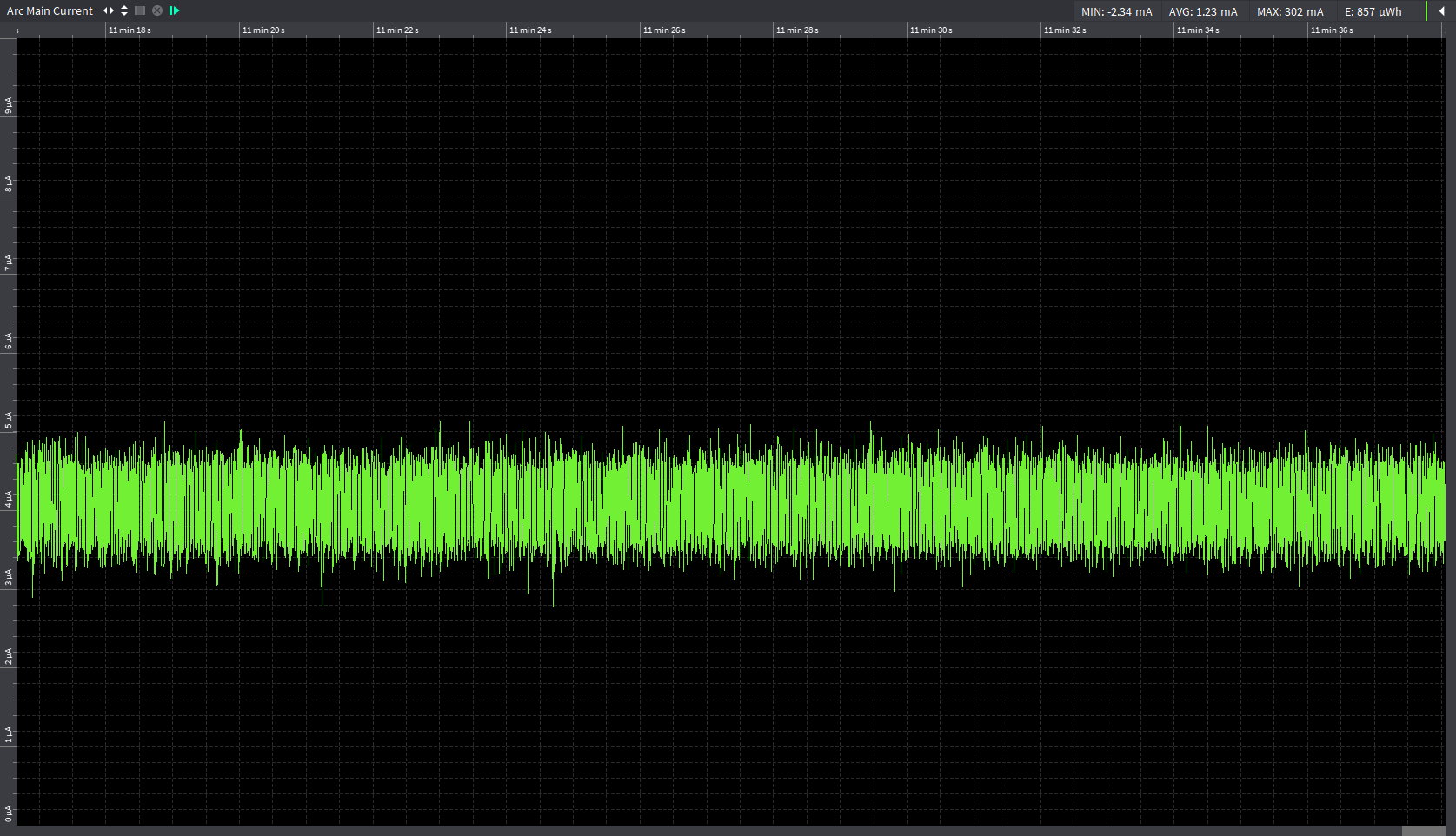1456x836 pixels.
Task: Click the 11 min 30 s time ruler label
Action: (931, 30)
